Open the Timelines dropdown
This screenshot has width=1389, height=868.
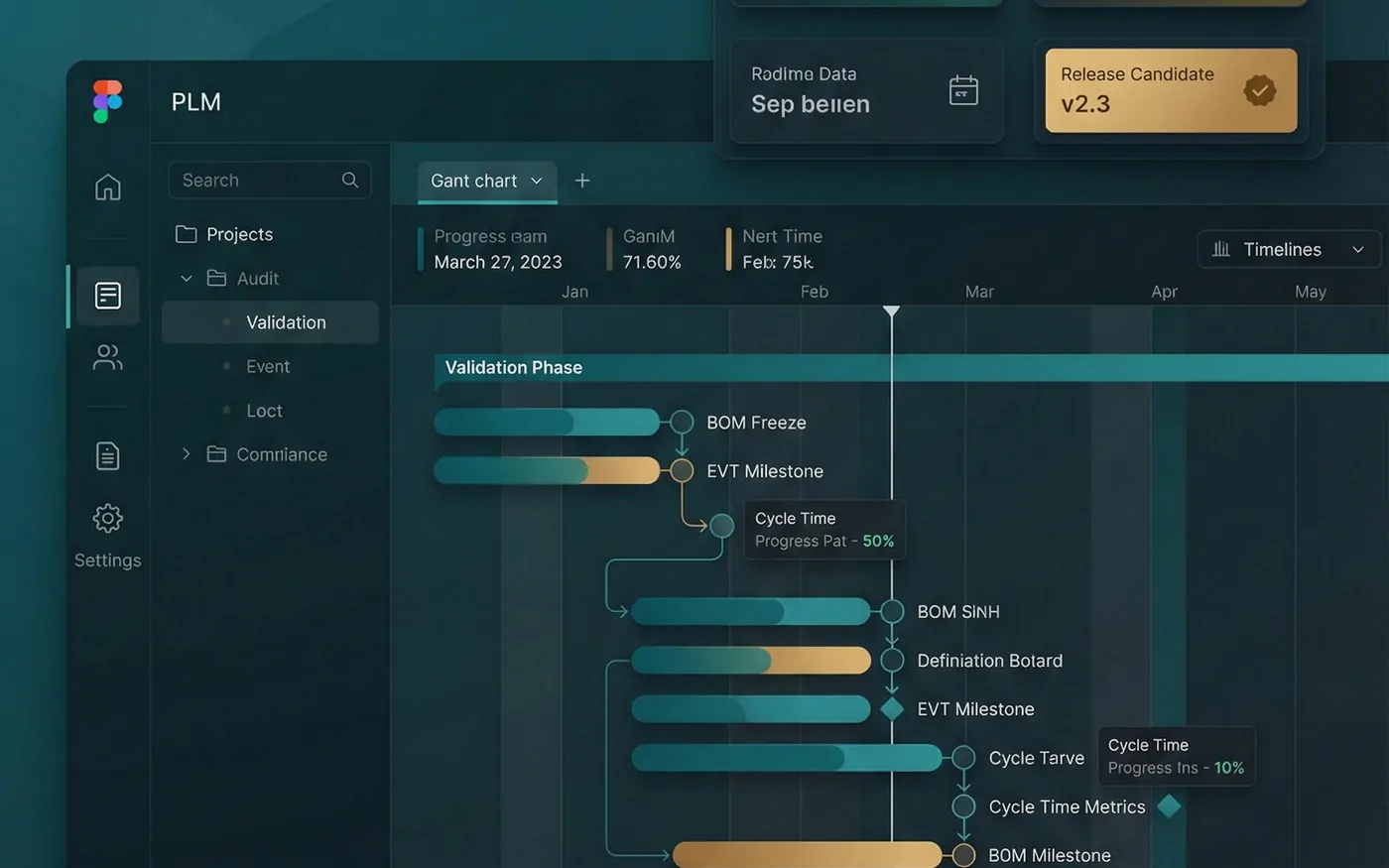coord(1287,249)
